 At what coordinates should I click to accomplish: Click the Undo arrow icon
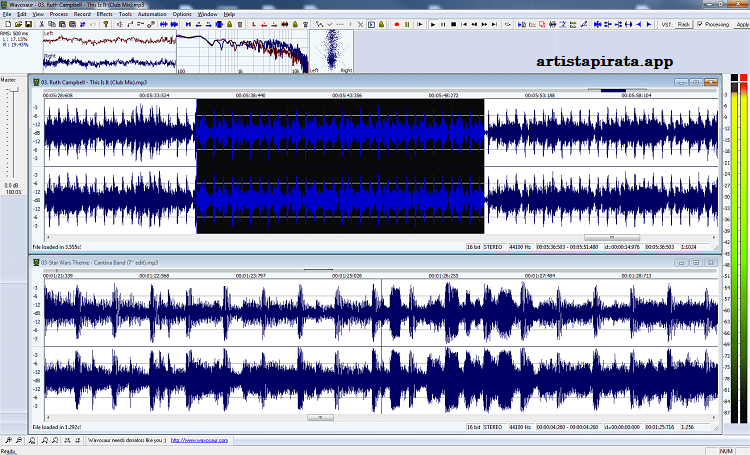click(x=93, y=24)
